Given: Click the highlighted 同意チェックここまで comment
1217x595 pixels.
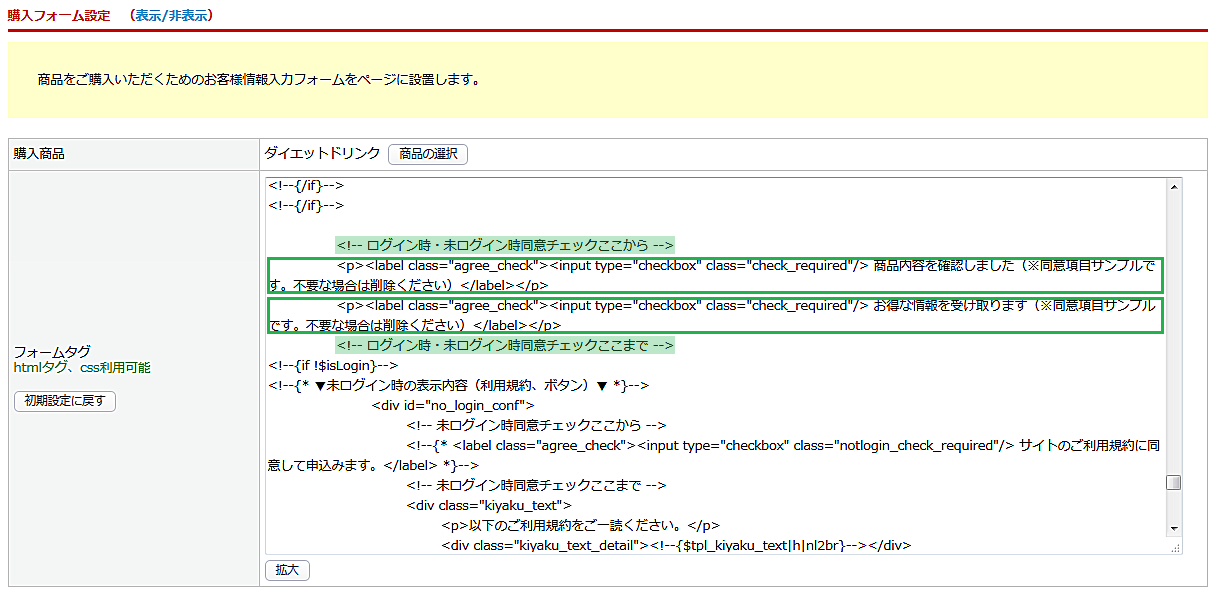Looking at the screenshot, I should [505, 345].
